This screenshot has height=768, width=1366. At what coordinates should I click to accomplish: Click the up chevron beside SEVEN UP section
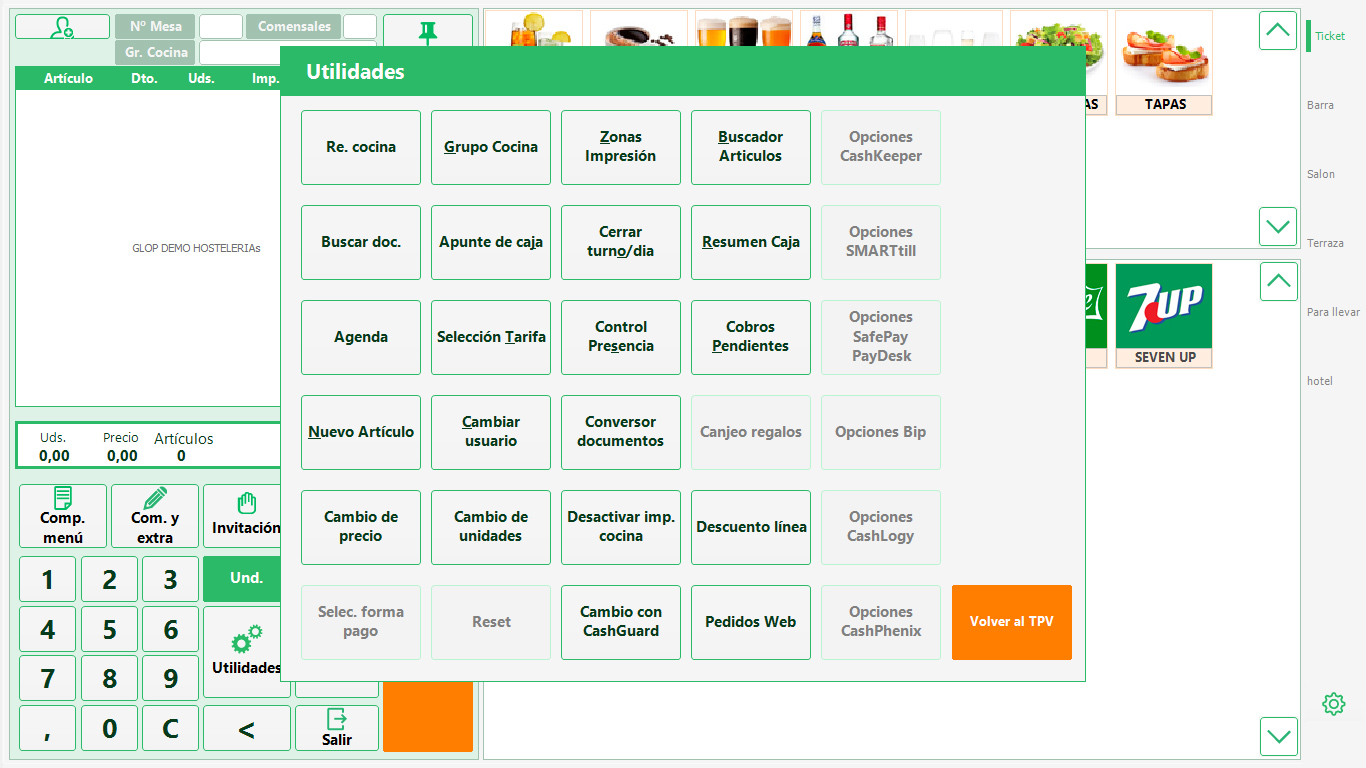tap(1278, 281)
